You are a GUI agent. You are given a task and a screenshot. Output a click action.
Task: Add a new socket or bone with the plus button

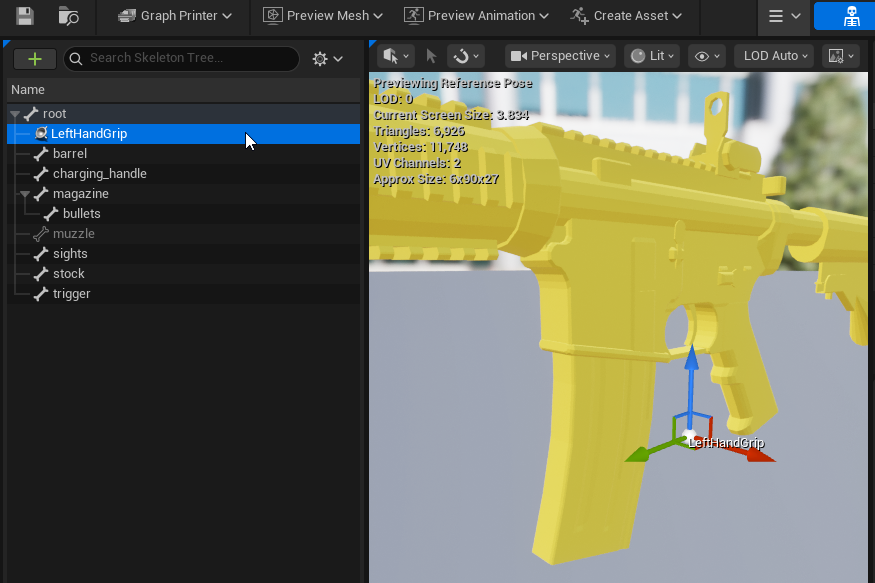[35, 59]
